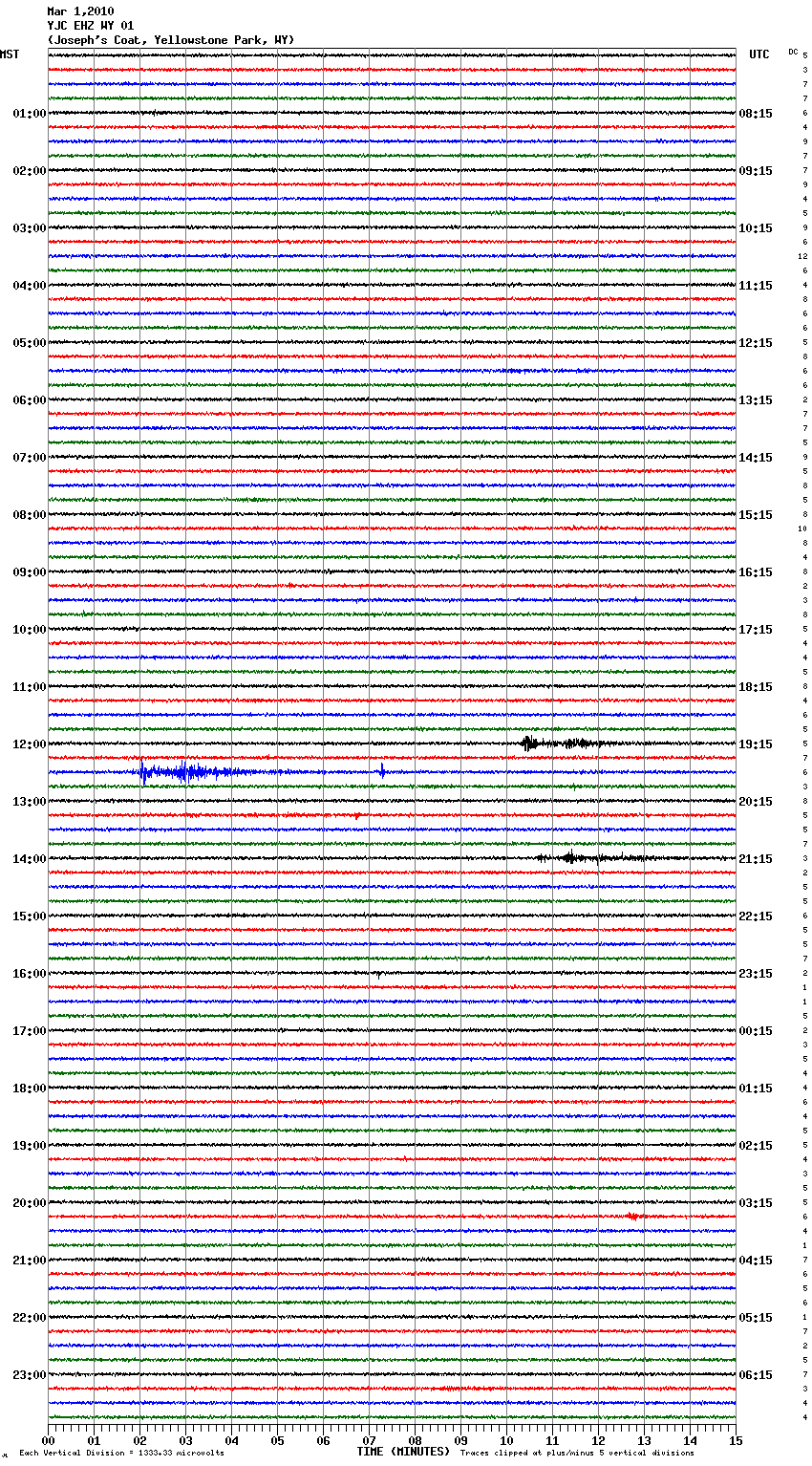Select the 13:00 MST time label
Image resolution: width=812 pixels, height=1466 pixels.
(30, 802)
